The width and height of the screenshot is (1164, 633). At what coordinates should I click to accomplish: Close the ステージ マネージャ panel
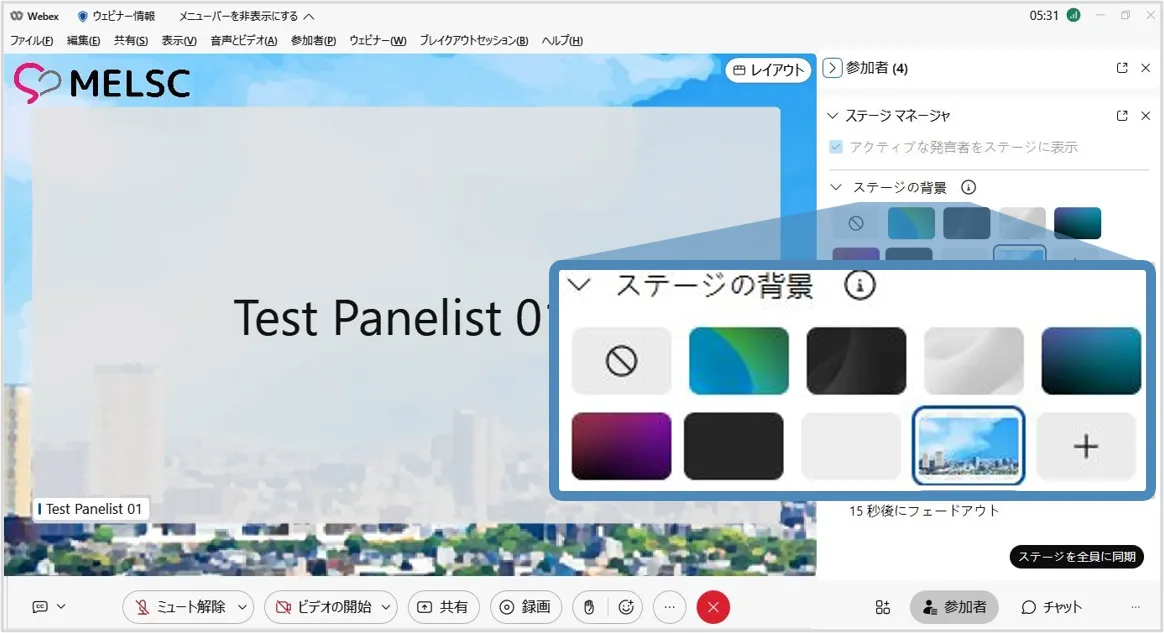[1146, 116]
